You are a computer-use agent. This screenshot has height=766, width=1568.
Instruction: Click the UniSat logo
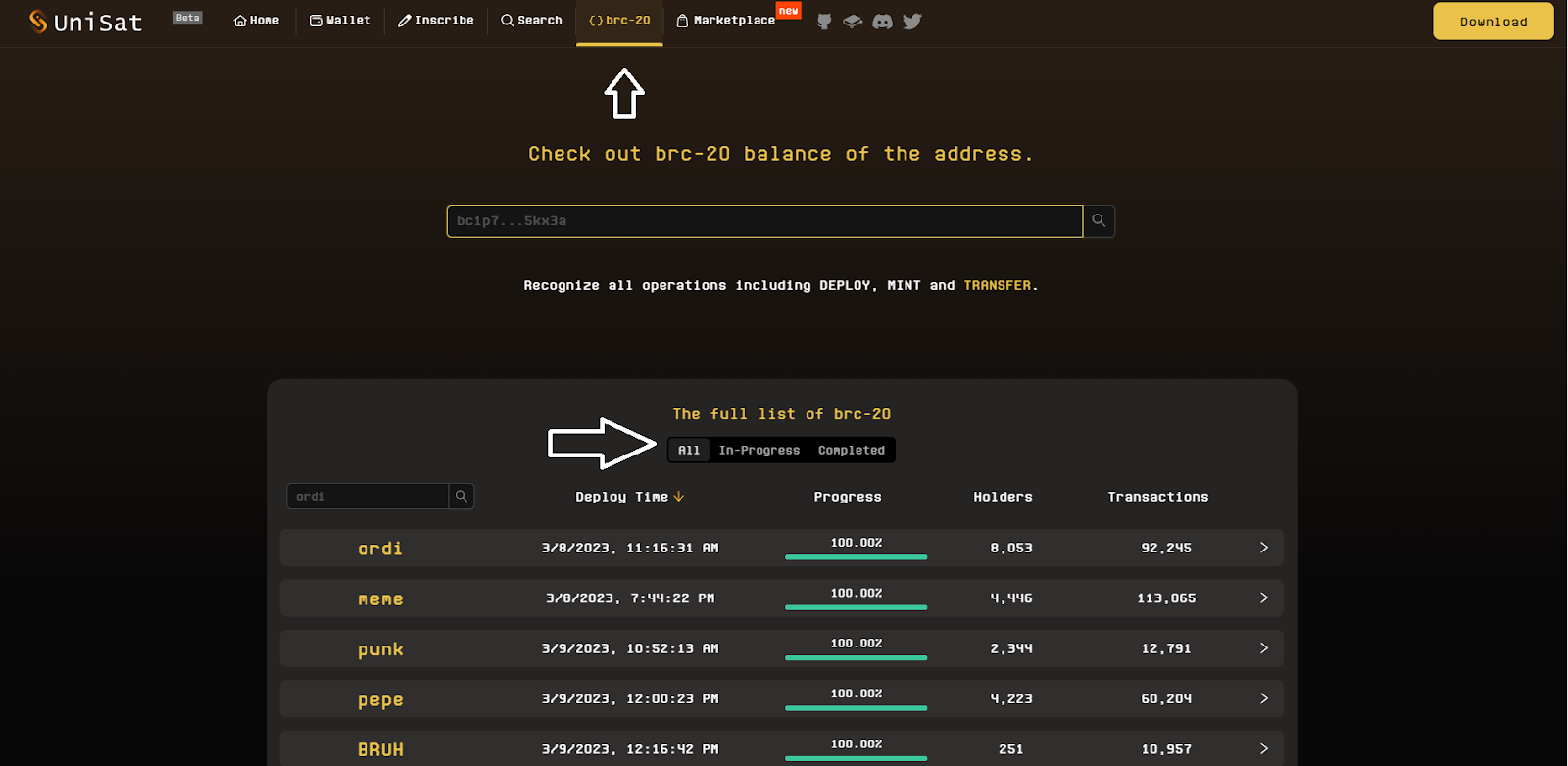85,22
